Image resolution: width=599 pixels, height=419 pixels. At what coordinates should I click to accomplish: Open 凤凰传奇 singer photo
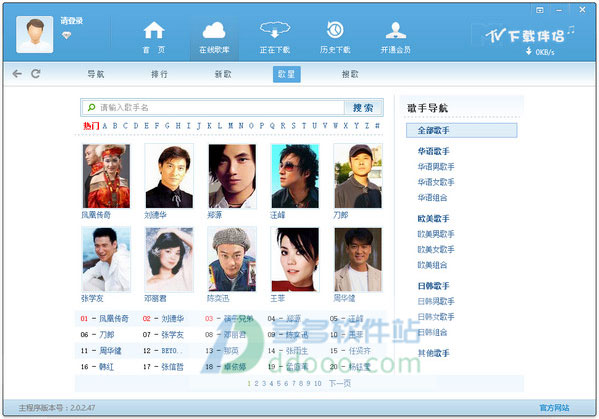tap(106, 176)
